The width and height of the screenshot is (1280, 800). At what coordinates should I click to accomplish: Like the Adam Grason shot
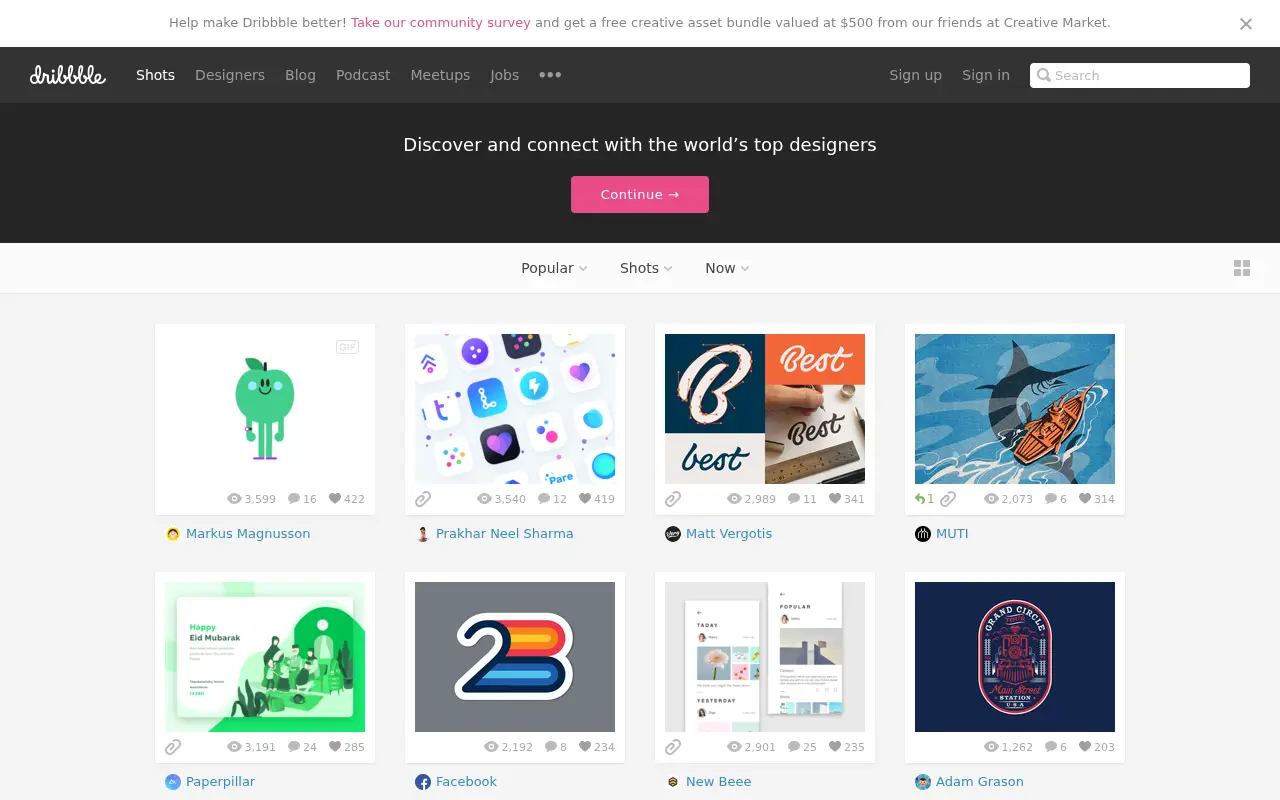1085,747
